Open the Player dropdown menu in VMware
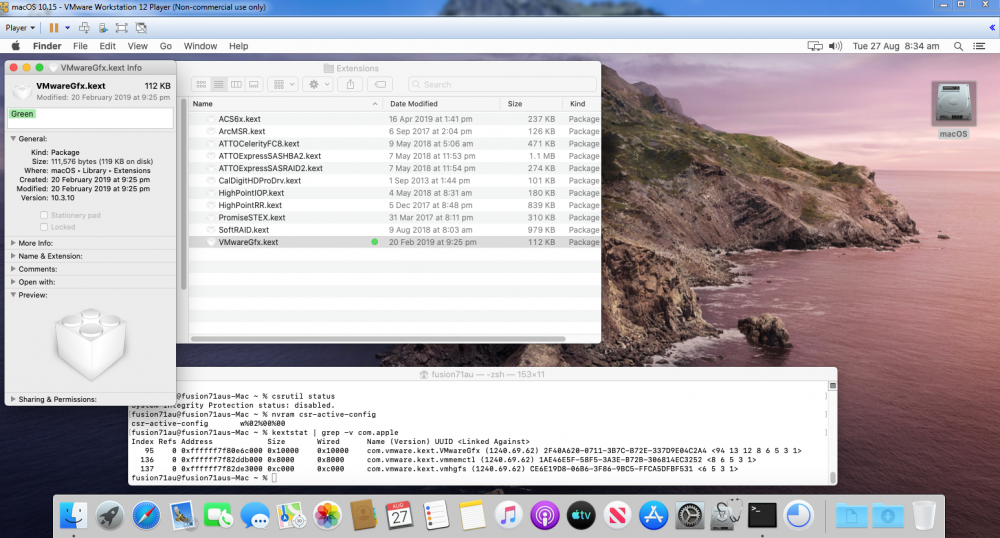 [x=20, y=27]
